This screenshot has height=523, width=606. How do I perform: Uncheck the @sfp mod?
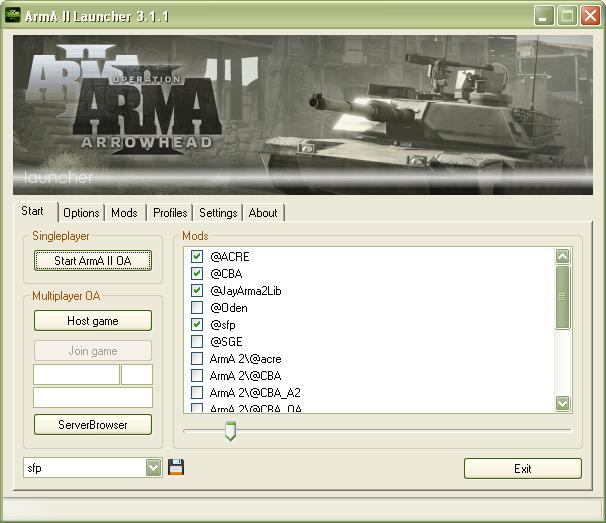coord(197,324)
